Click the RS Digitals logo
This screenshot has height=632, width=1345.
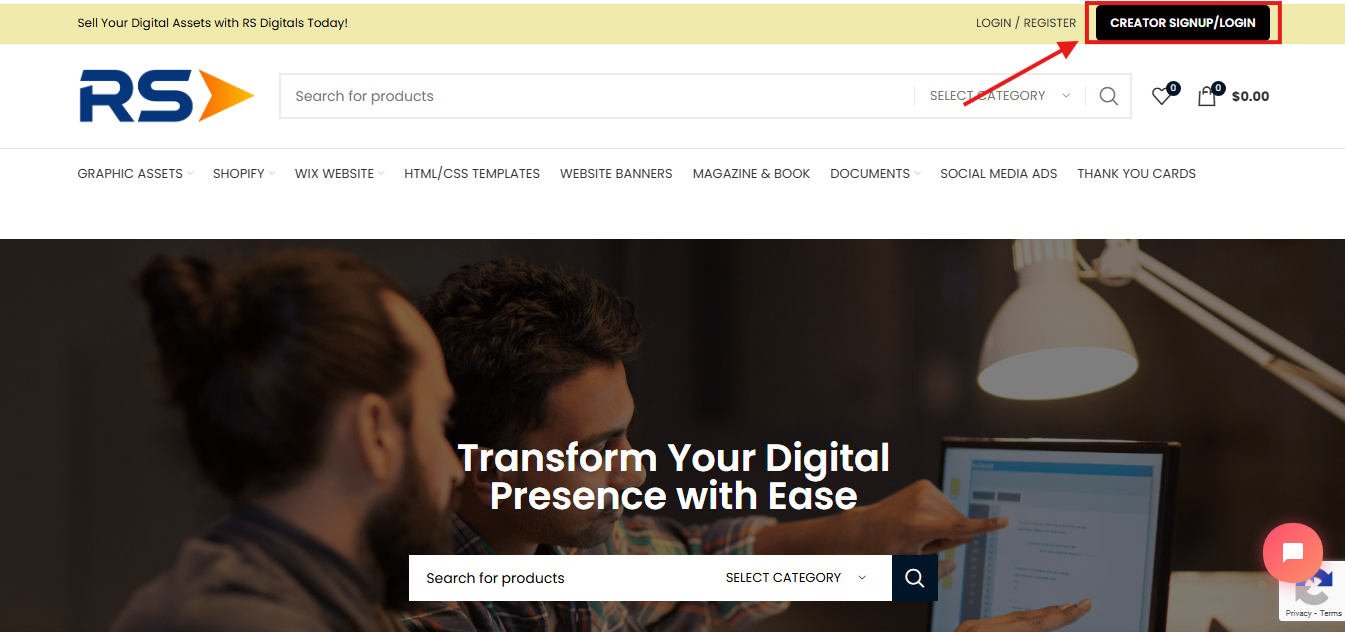point(166,96)
